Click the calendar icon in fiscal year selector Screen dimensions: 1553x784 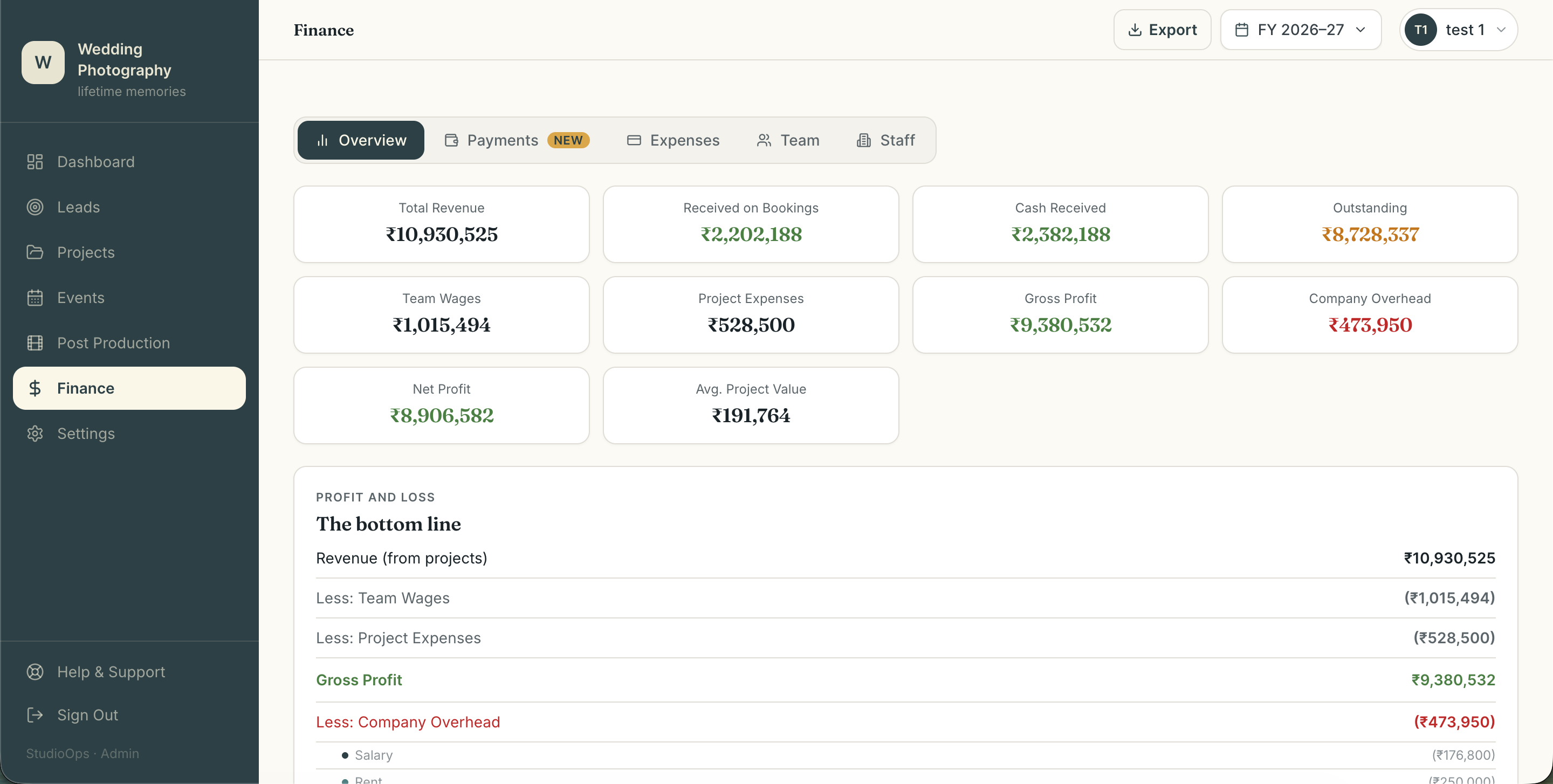coord(1241,30)
